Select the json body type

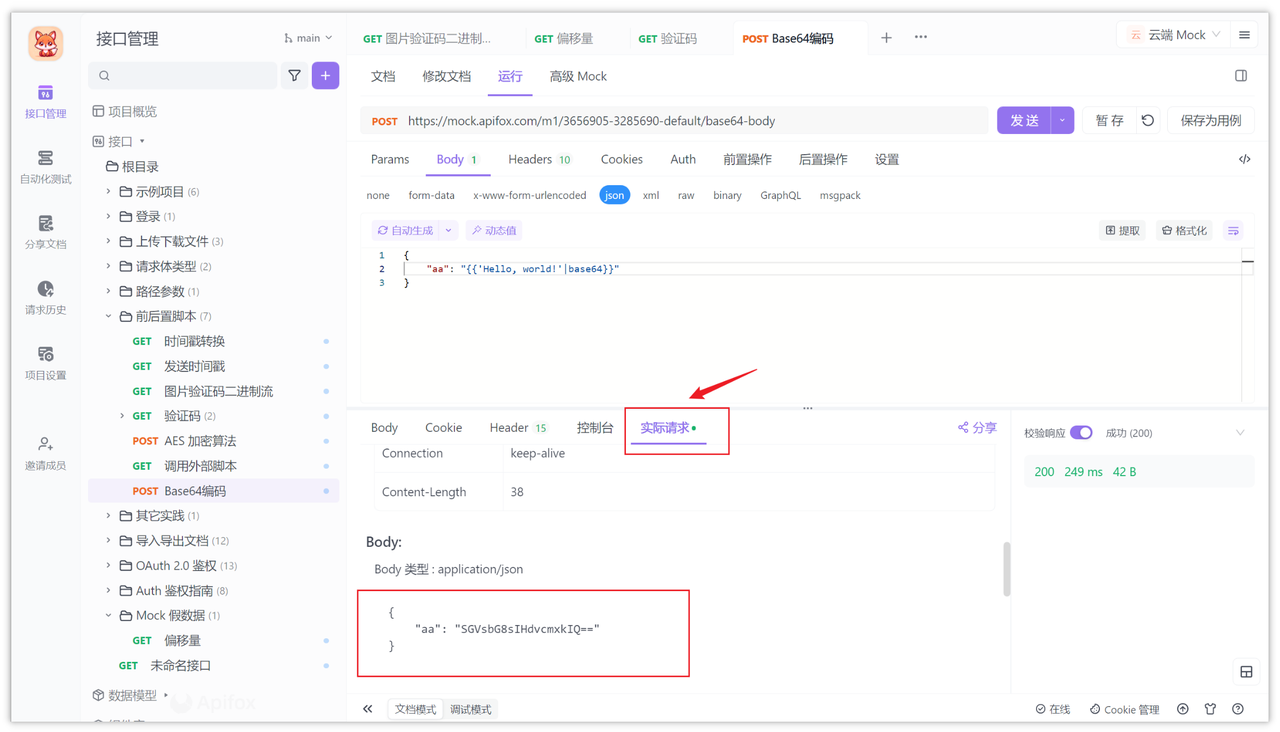(x=614, y=196)
